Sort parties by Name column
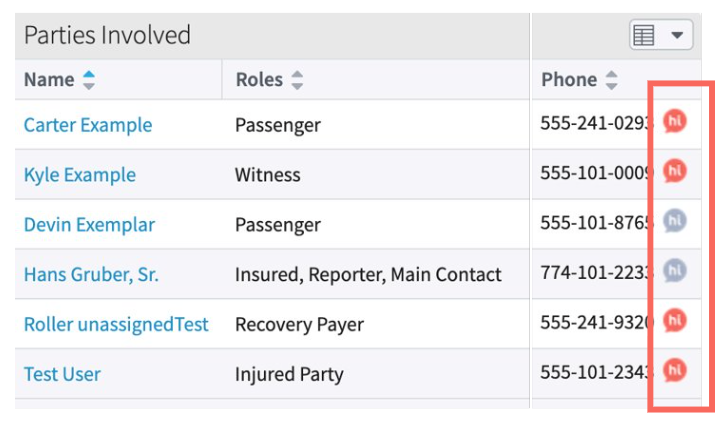 pos(89,80)
